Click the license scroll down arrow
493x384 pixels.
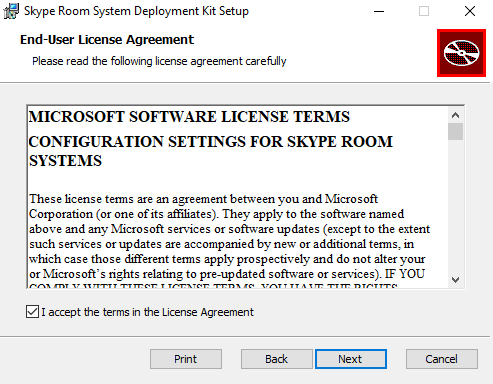click(455, 279)
